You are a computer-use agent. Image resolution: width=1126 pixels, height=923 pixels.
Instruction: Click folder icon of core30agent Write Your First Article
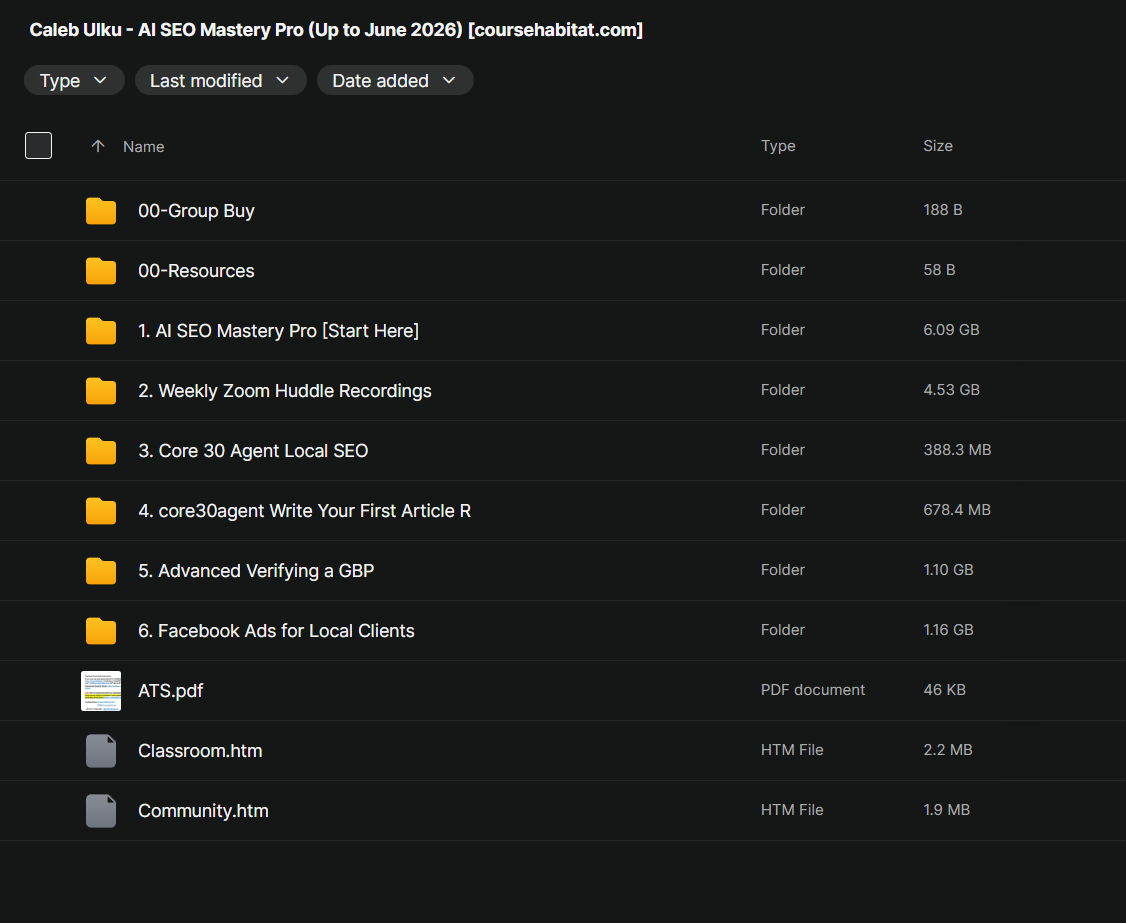[x=101, y=511]
